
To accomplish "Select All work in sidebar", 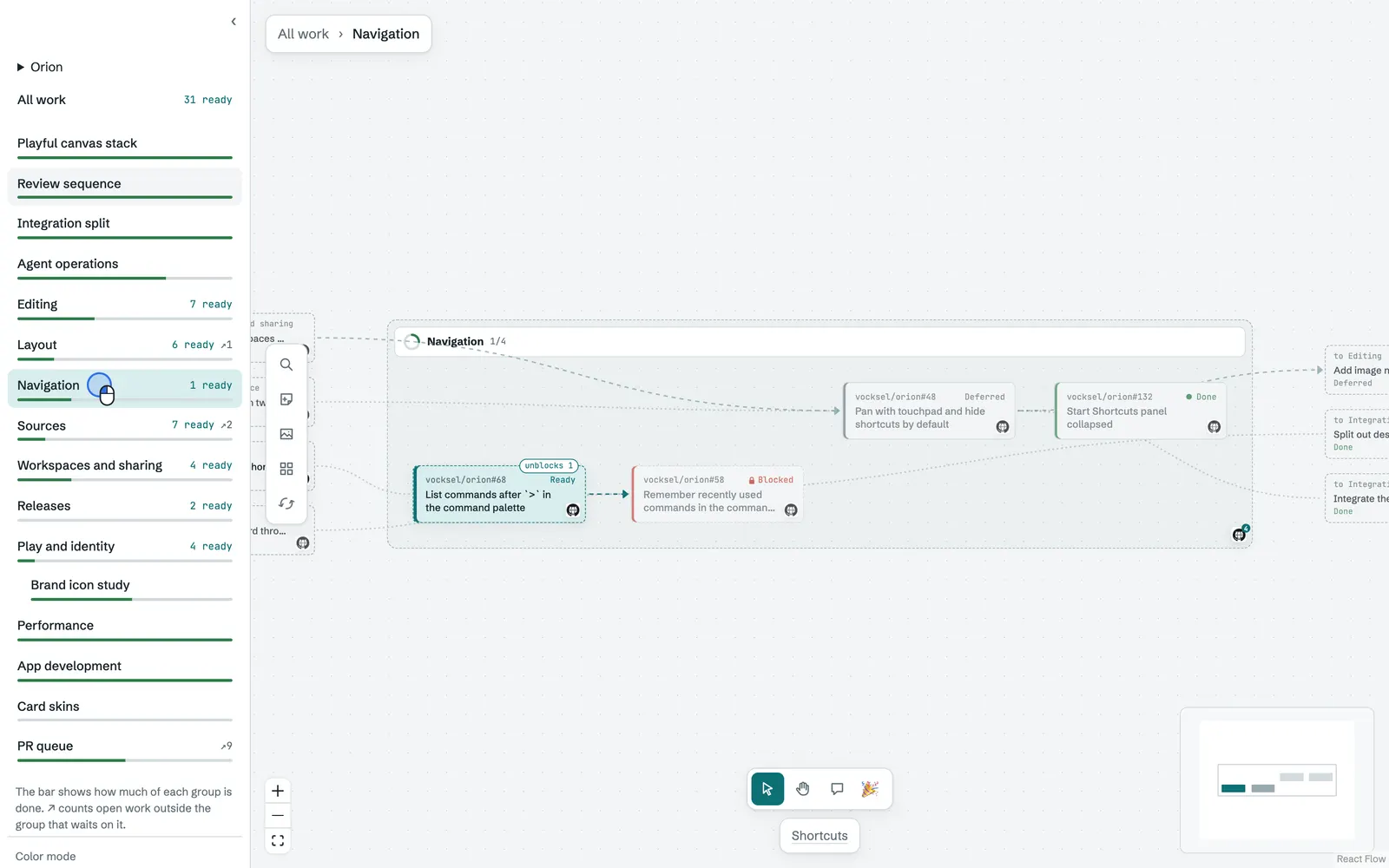I will (x=125, y=100).
